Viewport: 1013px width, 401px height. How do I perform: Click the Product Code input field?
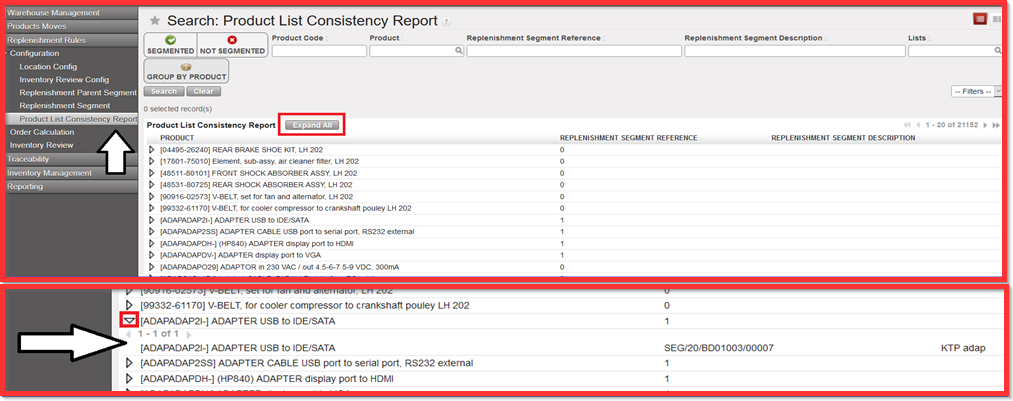click(x=318, y=50)
